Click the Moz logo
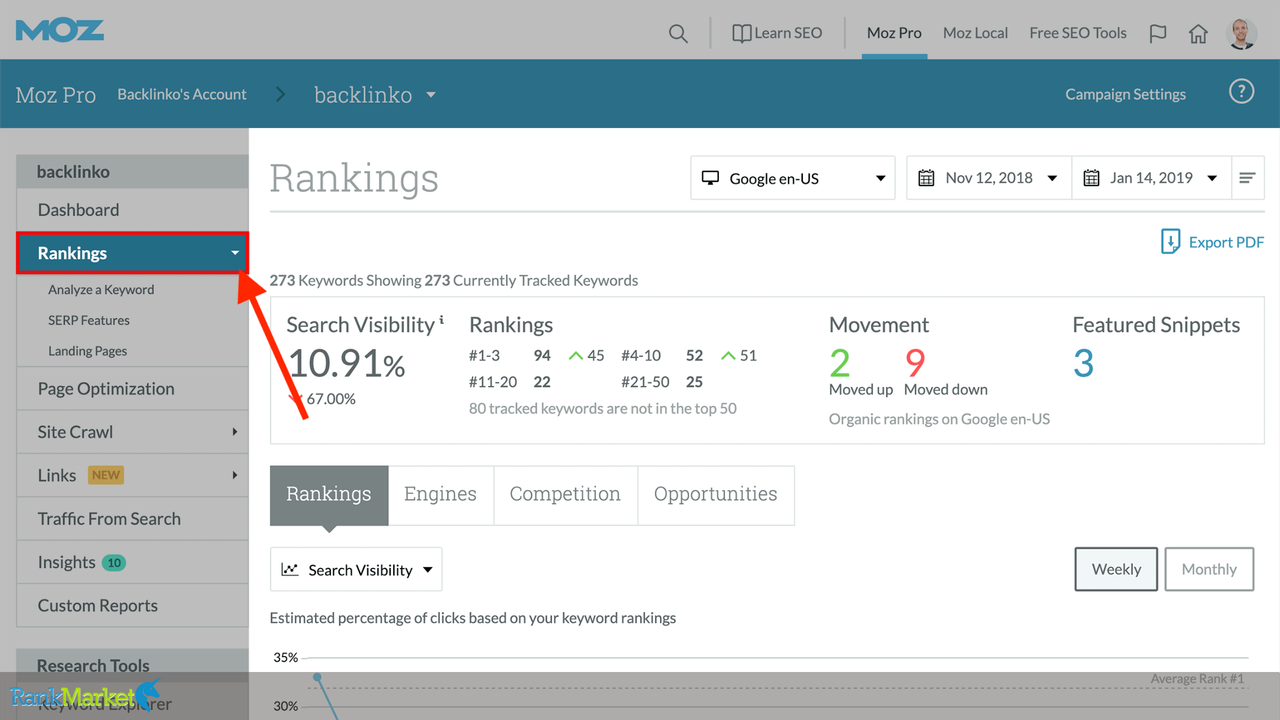Viewport: 1280px width, 720px height. point(60,30)
